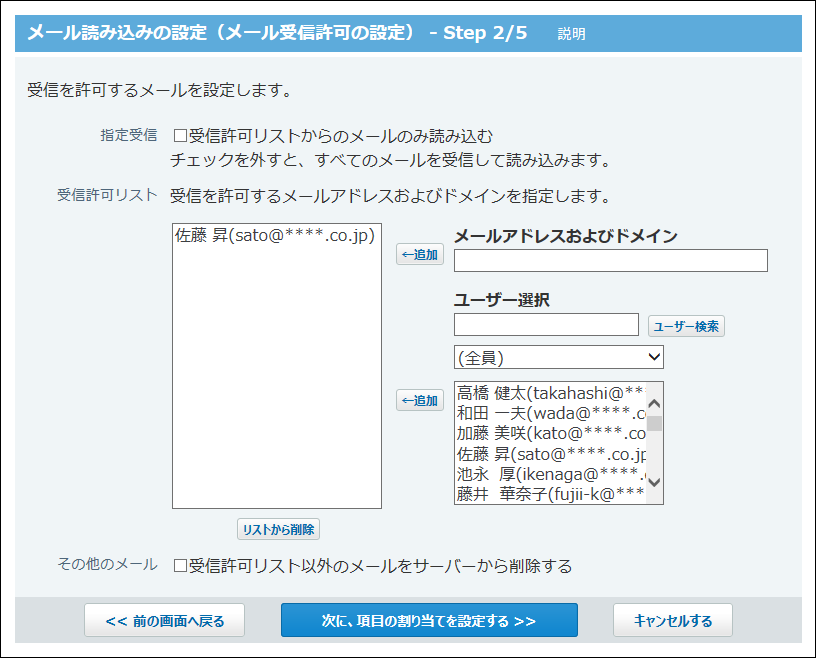816x658 pixels.
Task: Open the 説明 help link in header
Action: coord(572,34)
